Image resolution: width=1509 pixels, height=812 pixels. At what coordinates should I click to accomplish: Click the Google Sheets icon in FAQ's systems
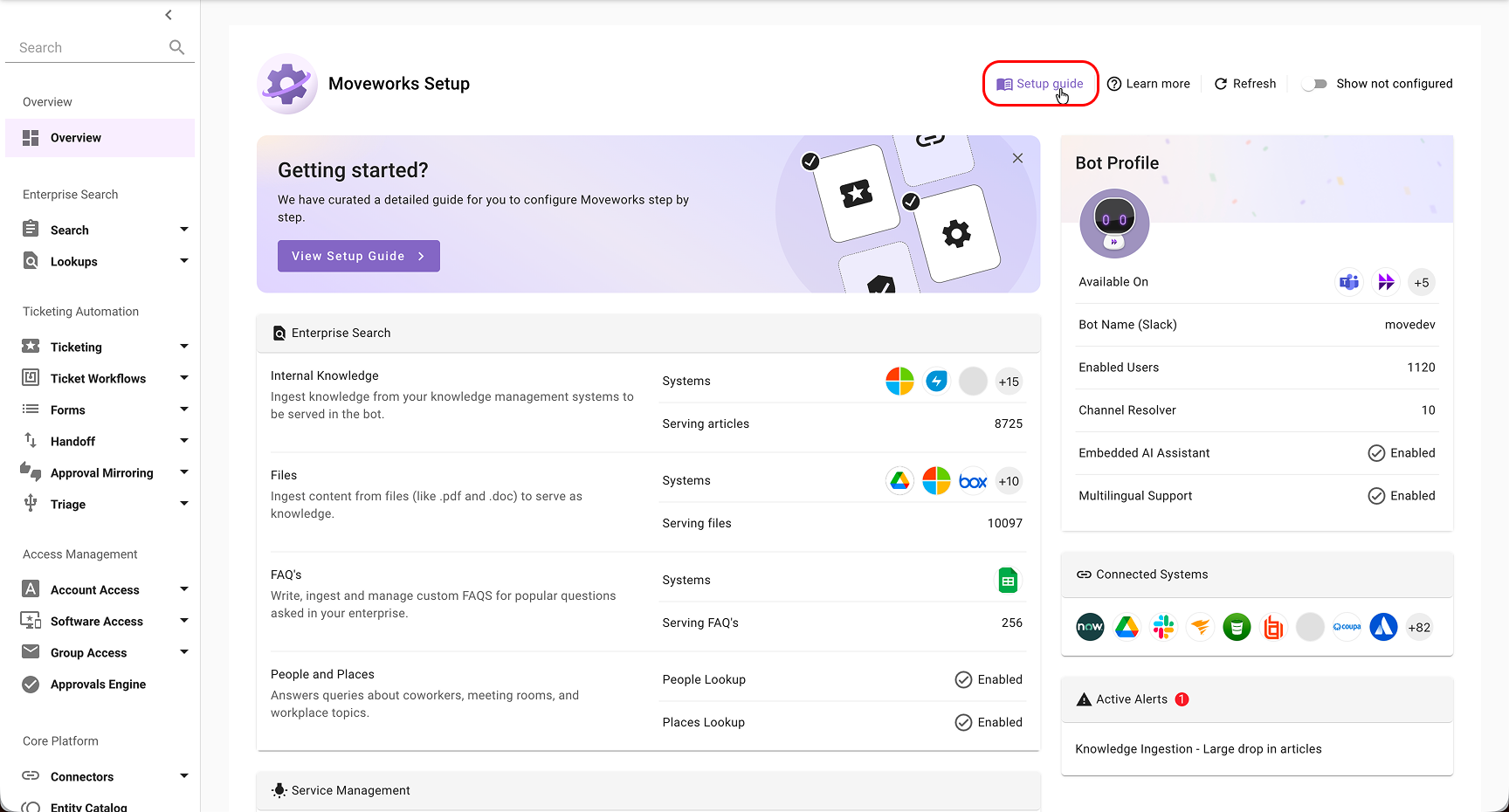(1008, 581)
